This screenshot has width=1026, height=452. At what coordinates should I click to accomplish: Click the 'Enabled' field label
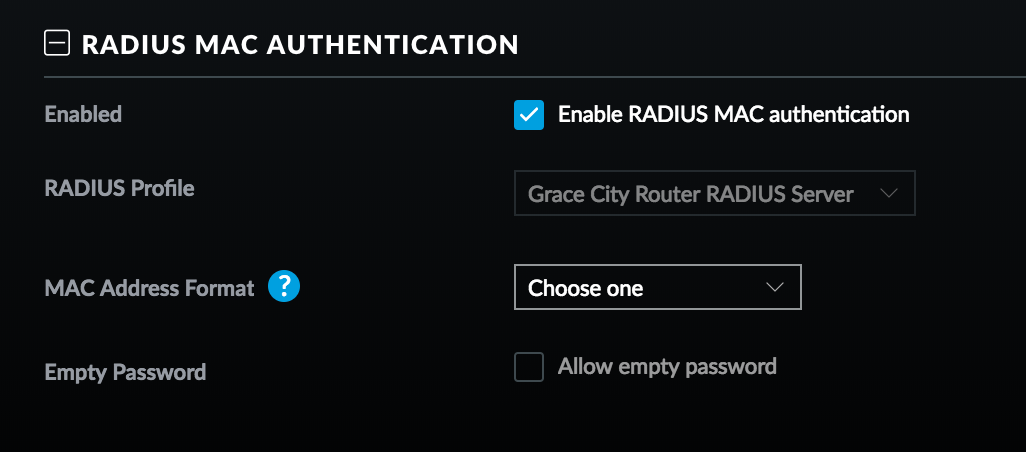(83, 115)
